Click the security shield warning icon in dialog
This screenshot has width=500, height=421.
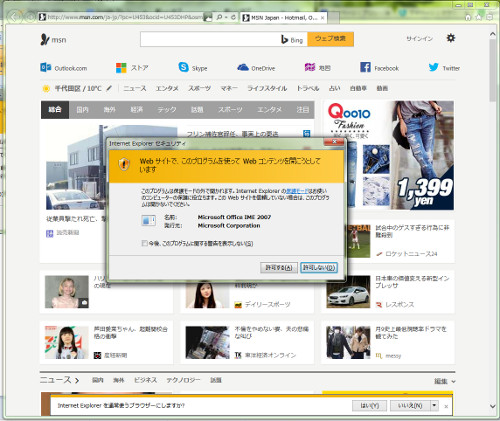click(124, 164)
